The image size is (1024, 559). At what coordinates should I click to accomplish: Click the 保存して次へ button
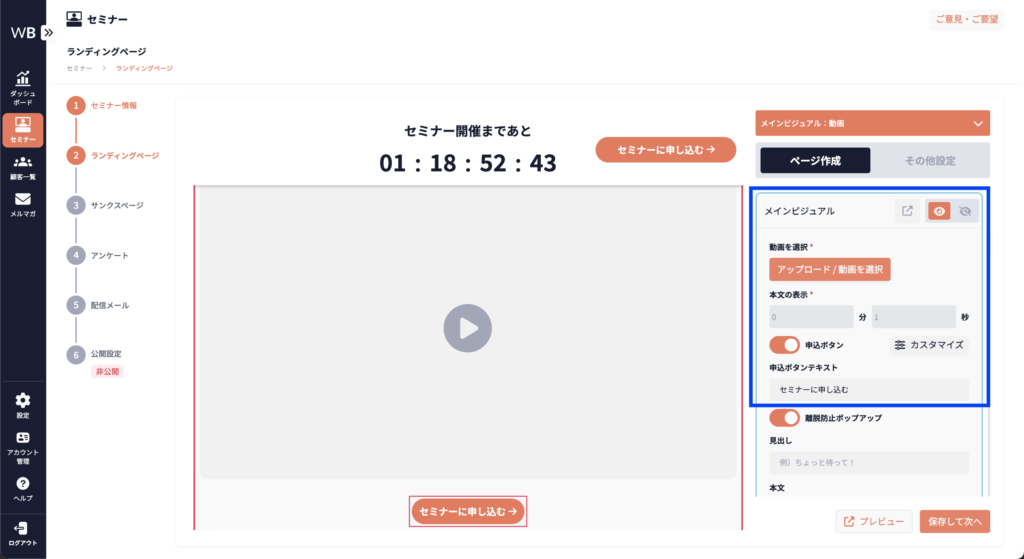point(954,521)
